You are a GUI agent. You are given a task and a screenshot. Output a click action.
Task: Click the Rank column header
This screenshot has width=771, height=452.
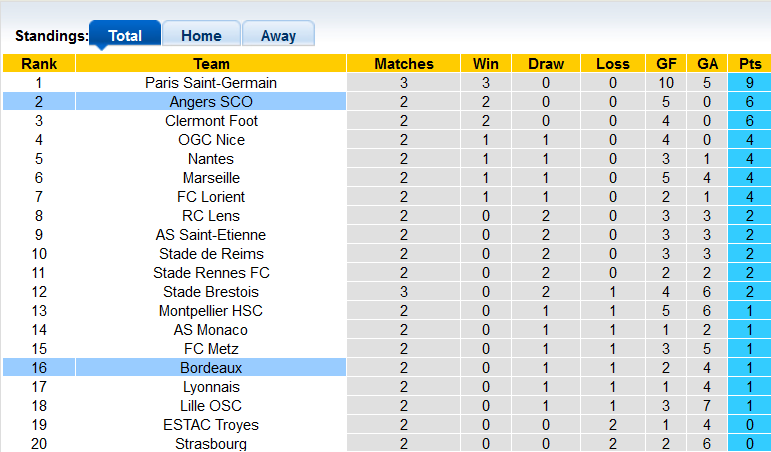39,64
